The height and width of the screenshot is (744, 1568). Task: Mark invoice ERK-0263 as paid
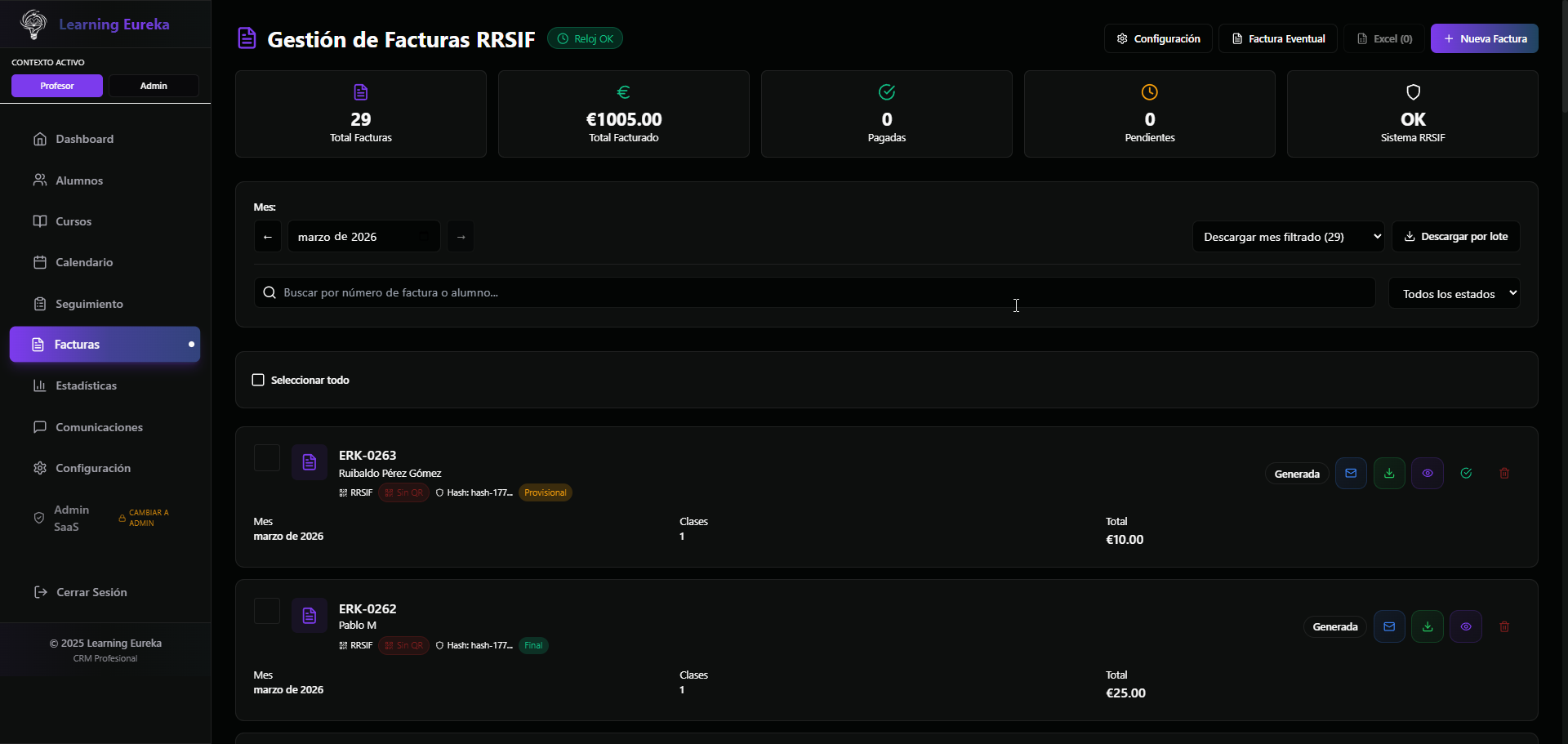tap(1466, 474)
